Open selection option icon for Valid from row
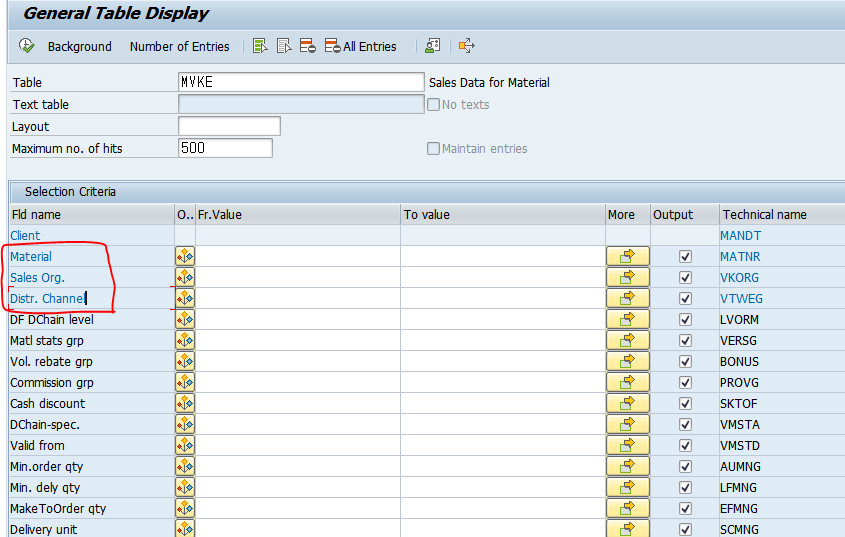This screenshot has height=537, width=845. point(185,445)
